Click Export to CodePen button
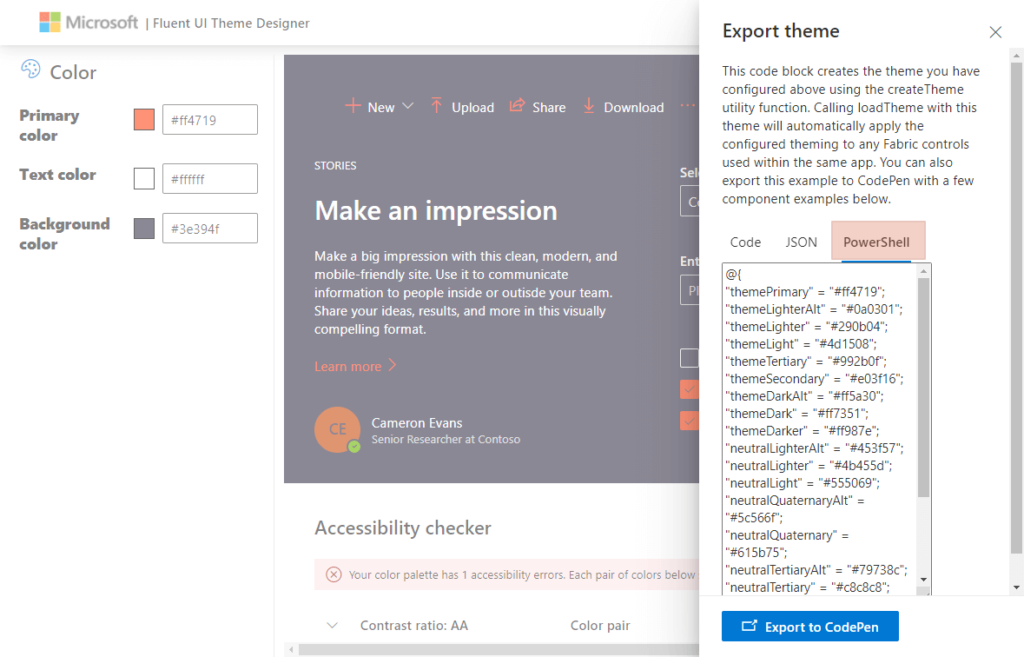 click(810, 626)
